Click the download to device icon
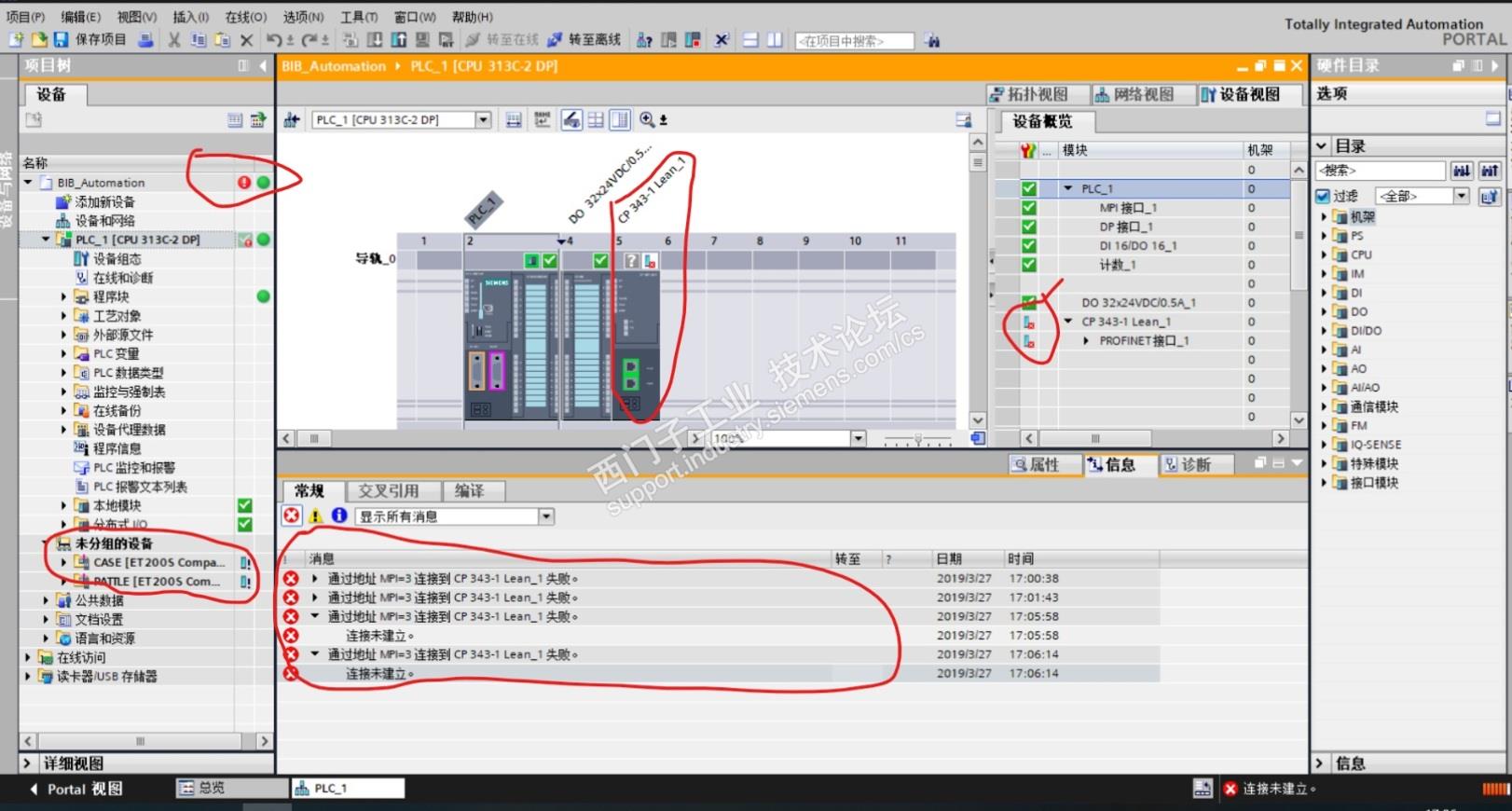 point(375,40)
